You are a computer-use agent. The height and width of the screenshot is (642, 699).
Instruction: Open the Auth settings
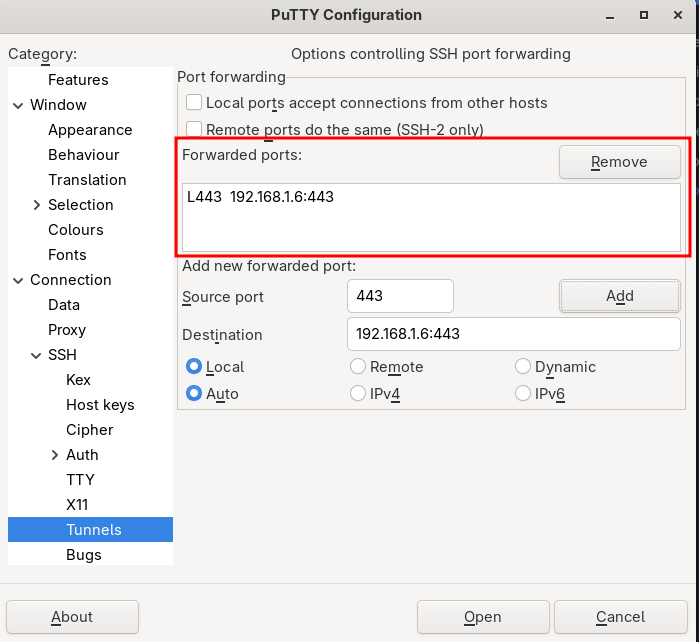coord(82,455)
